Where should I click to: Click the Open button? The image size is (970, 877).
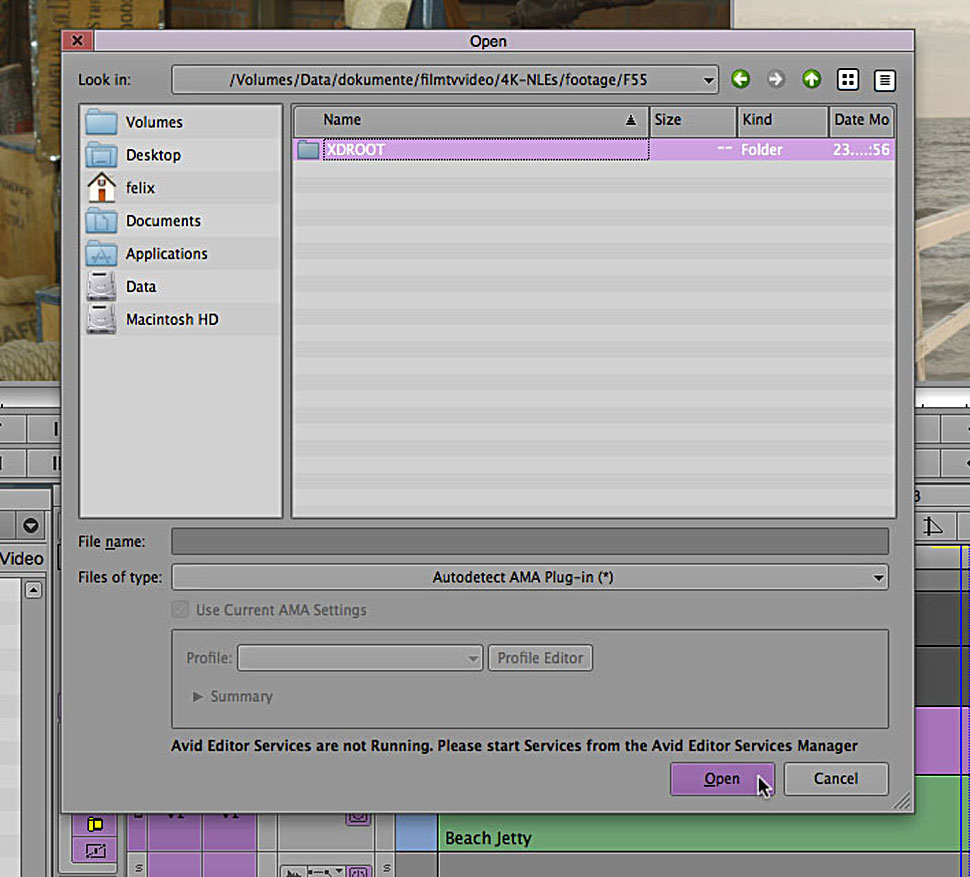(722, 779)
